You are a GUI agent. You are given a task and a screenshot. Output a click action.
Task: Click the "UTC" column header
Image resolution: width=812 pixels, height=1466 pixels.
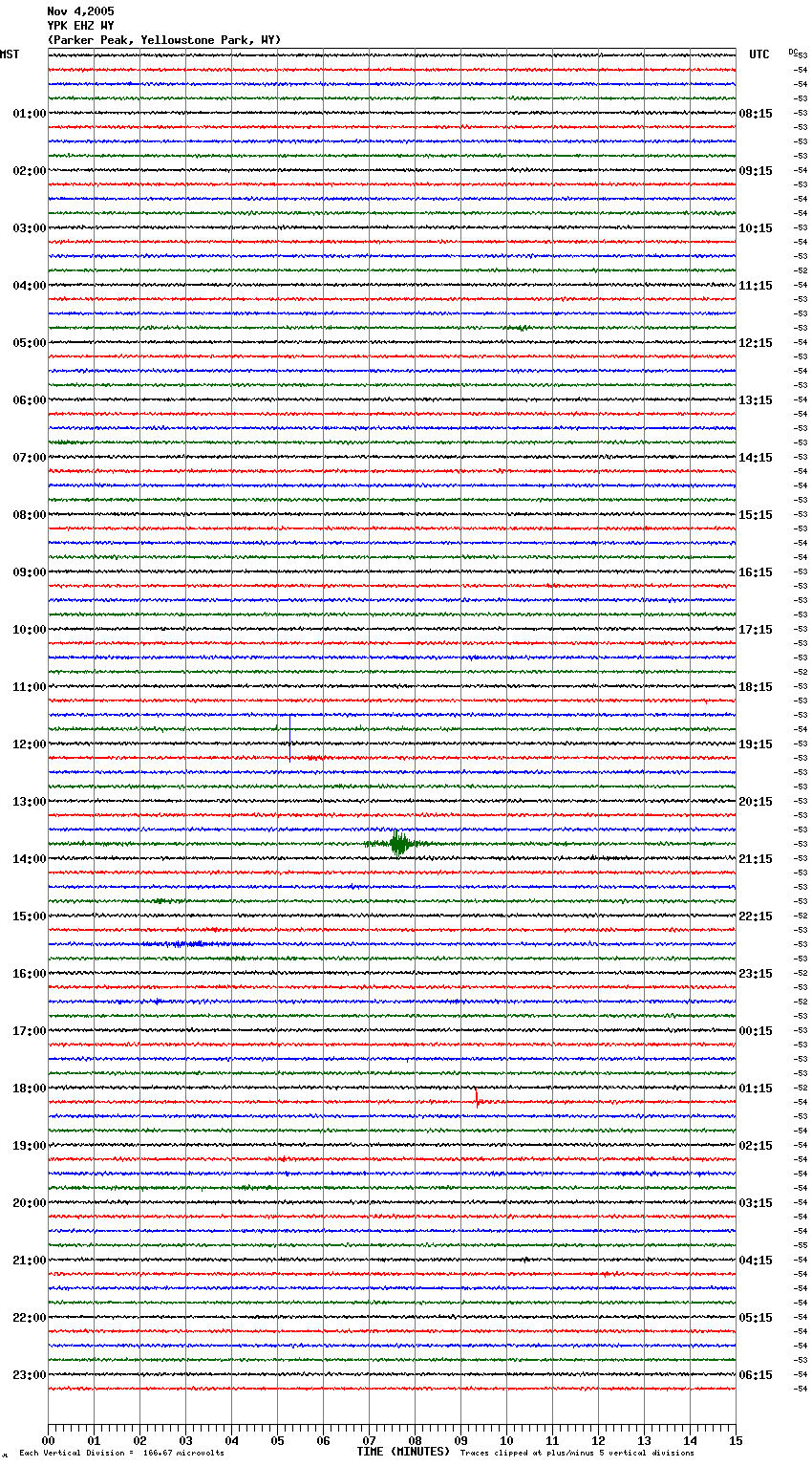click(759, 54)
